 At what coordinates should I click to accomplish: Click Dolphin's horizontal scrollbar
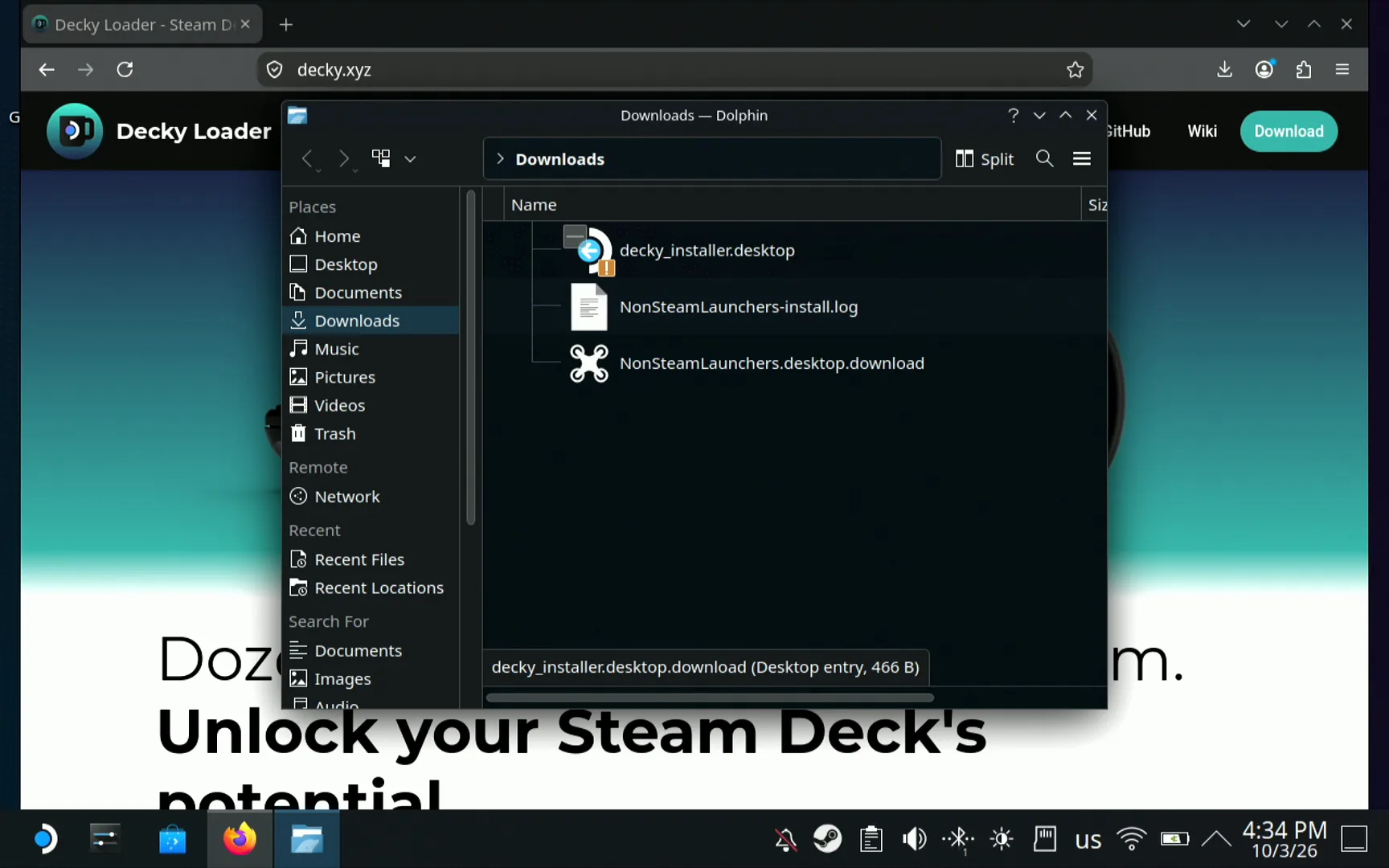[710, 698]
